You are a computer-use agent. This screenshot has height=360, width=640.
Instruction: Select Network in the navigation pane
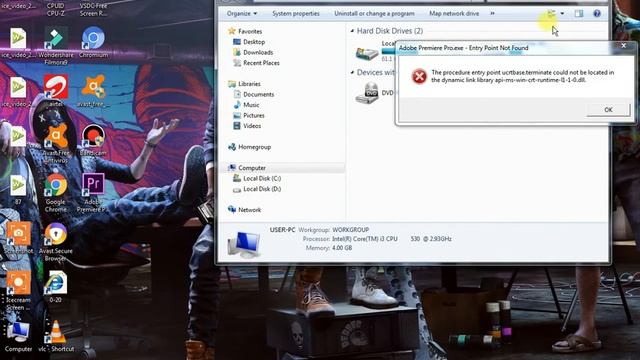[x=244, y=210]
